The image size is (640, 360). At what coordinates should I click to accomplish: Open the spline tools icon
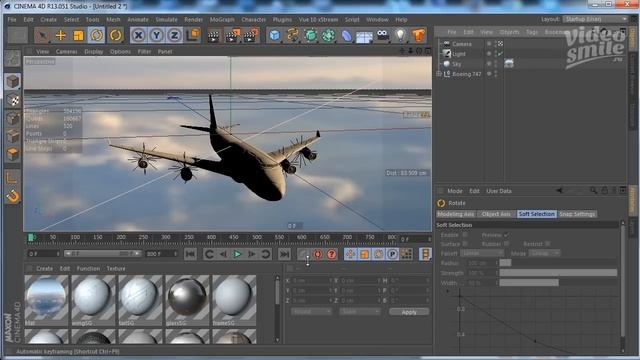[x=293, y=36]
